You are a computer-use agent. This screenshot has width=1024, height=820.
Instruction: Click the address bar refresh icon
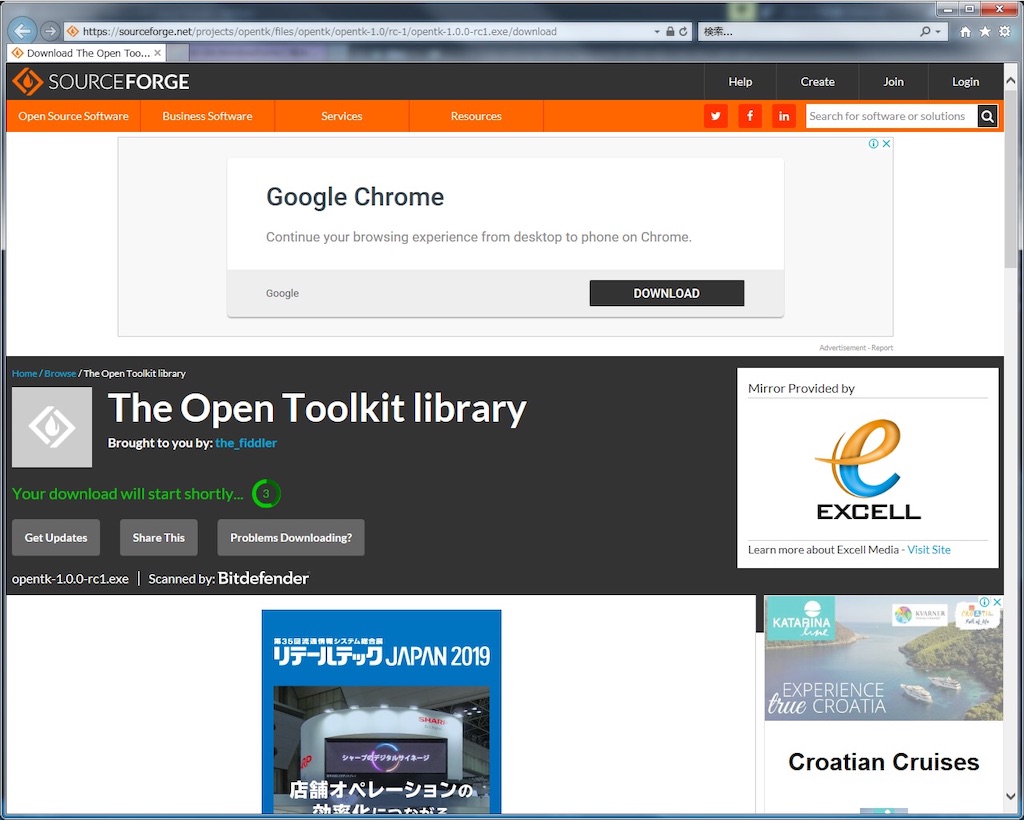[x=683, y=31]
